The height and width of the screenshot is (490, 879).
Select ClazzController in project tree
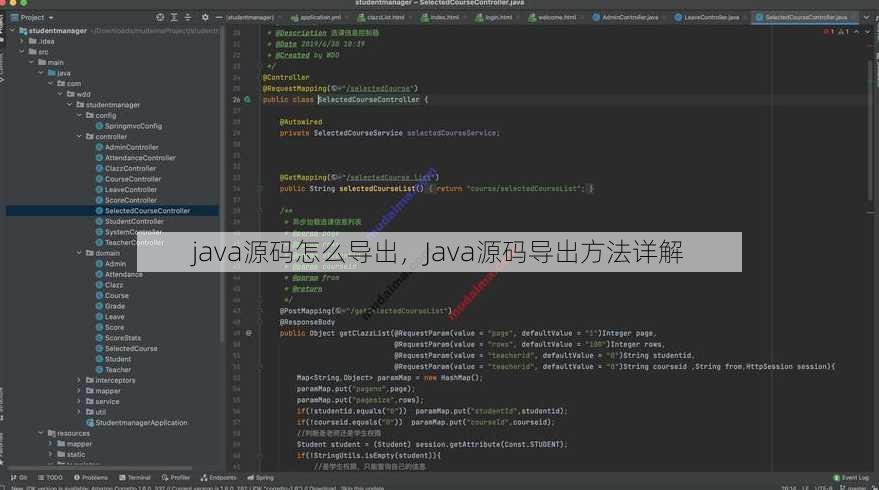click(126, 169)
